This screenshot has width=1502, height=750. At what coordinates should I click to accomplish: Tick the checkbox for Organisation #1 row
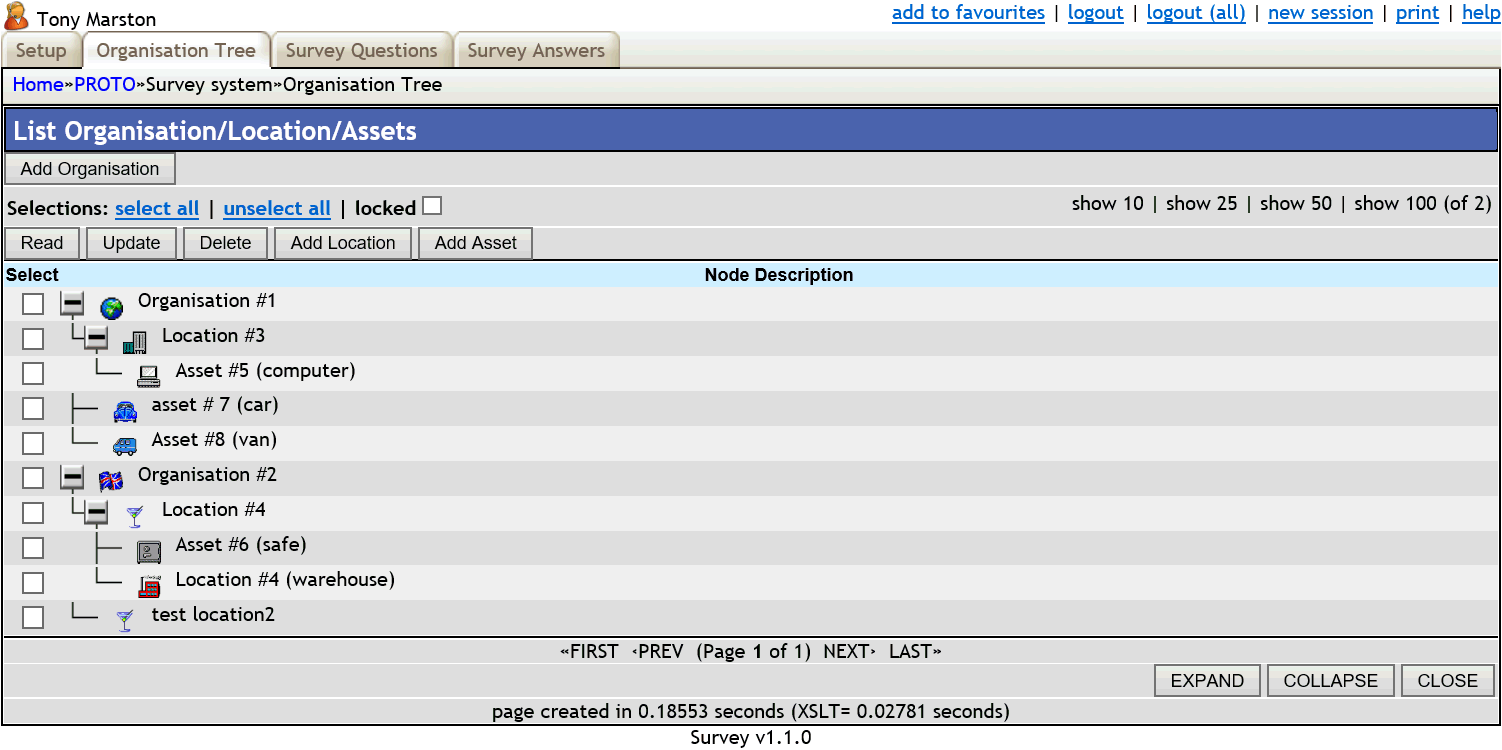click(32, 303)
